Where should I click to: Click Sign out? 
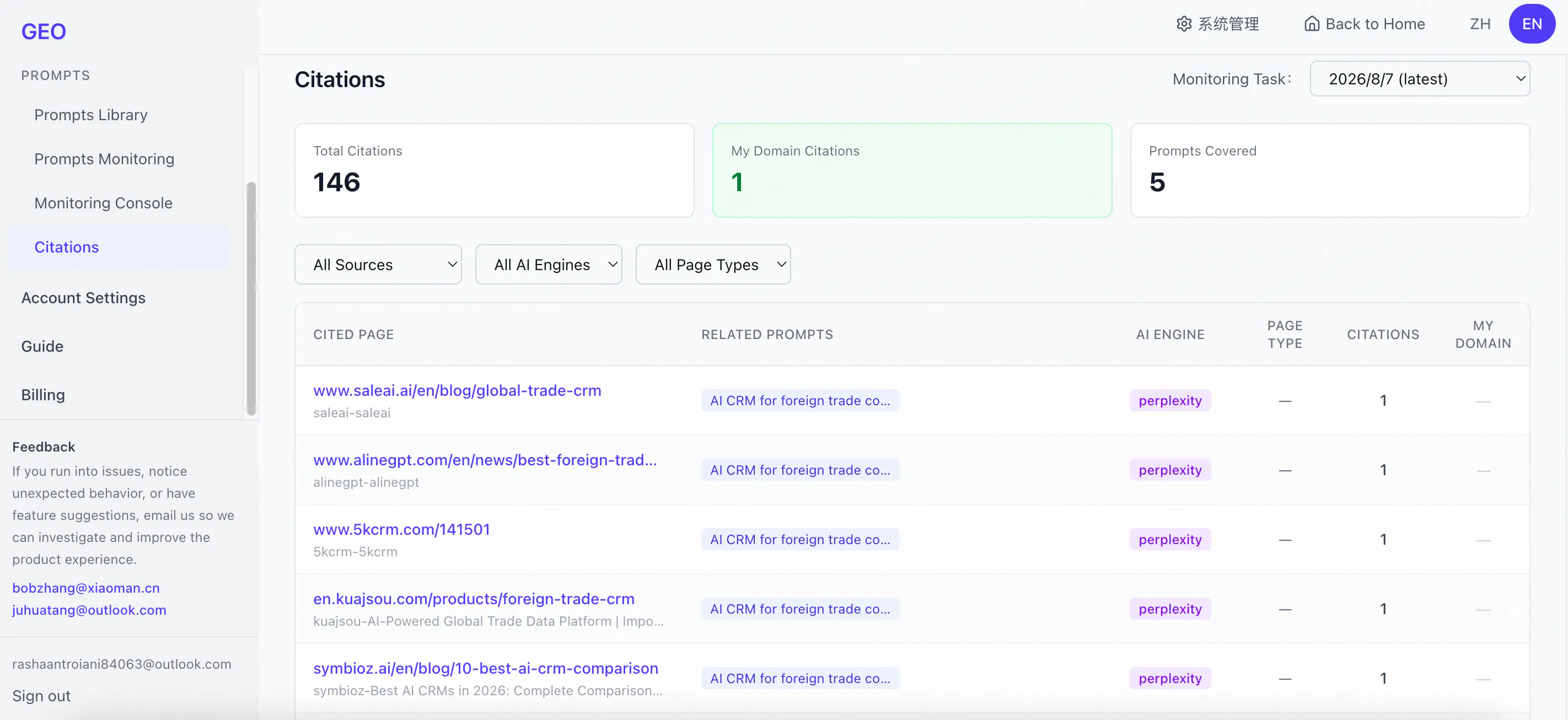(41, 696)
